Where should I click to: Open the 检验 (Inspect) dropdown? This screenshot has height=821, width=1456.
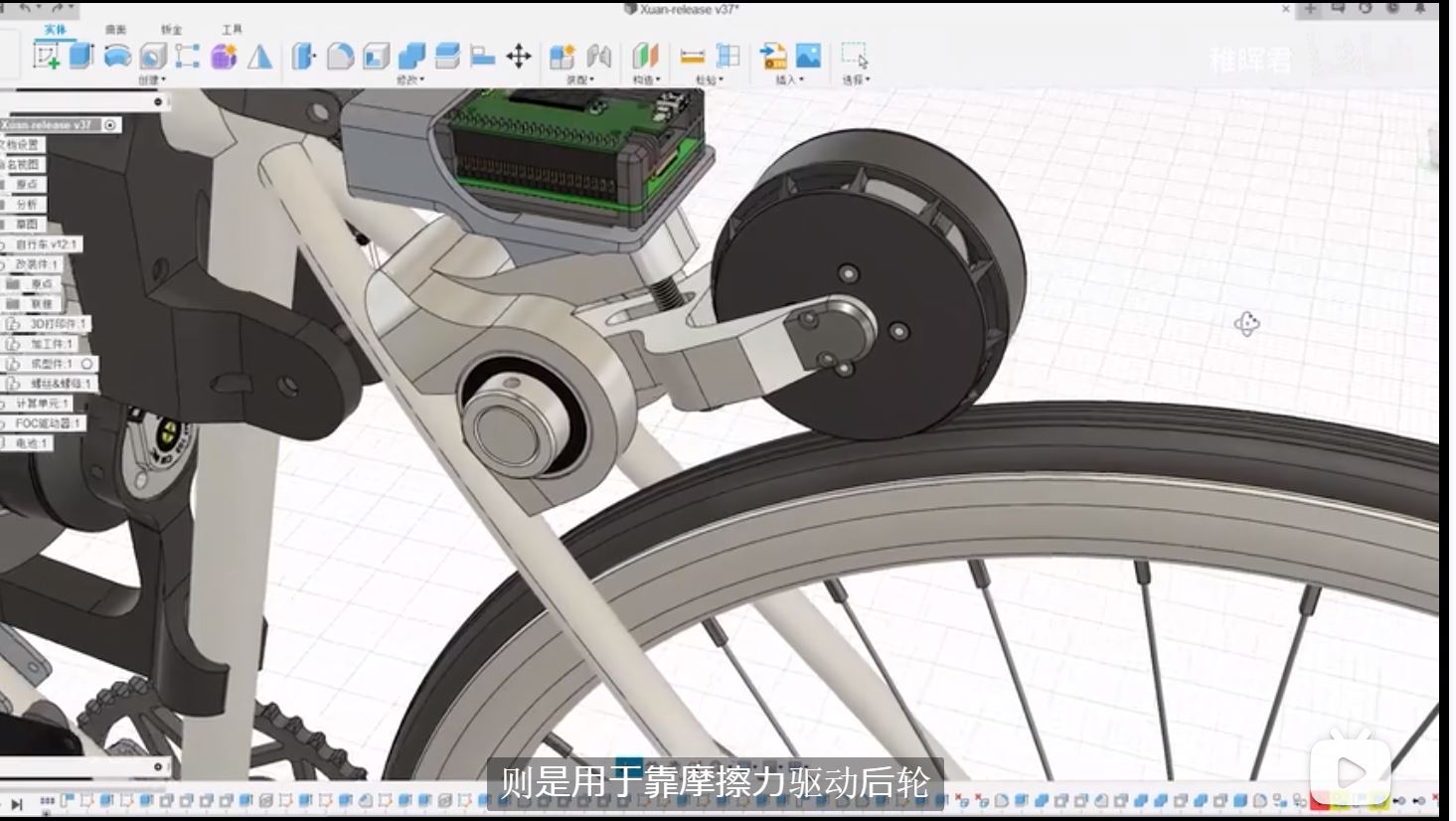click(710, 80)
